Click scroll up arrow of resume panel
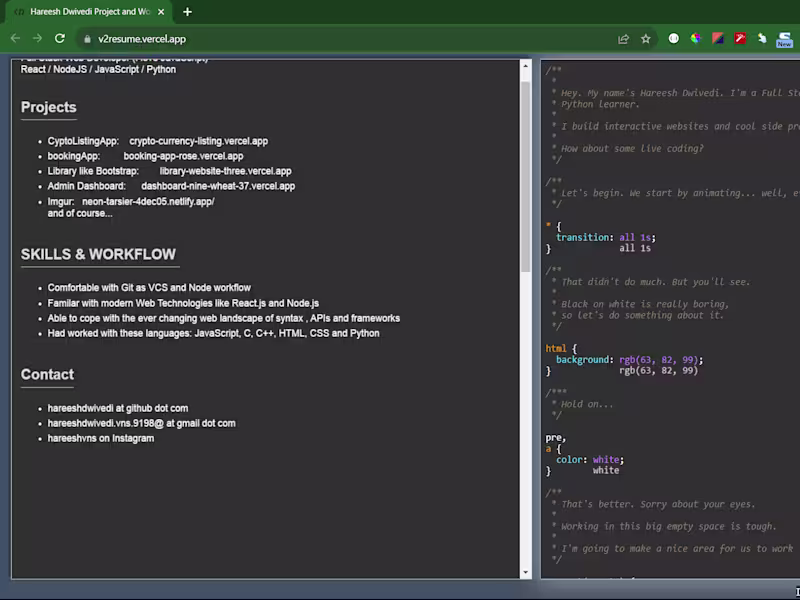The width and height of the screenshot is (800, 600). pyautogui.click(x=526, y=65)
